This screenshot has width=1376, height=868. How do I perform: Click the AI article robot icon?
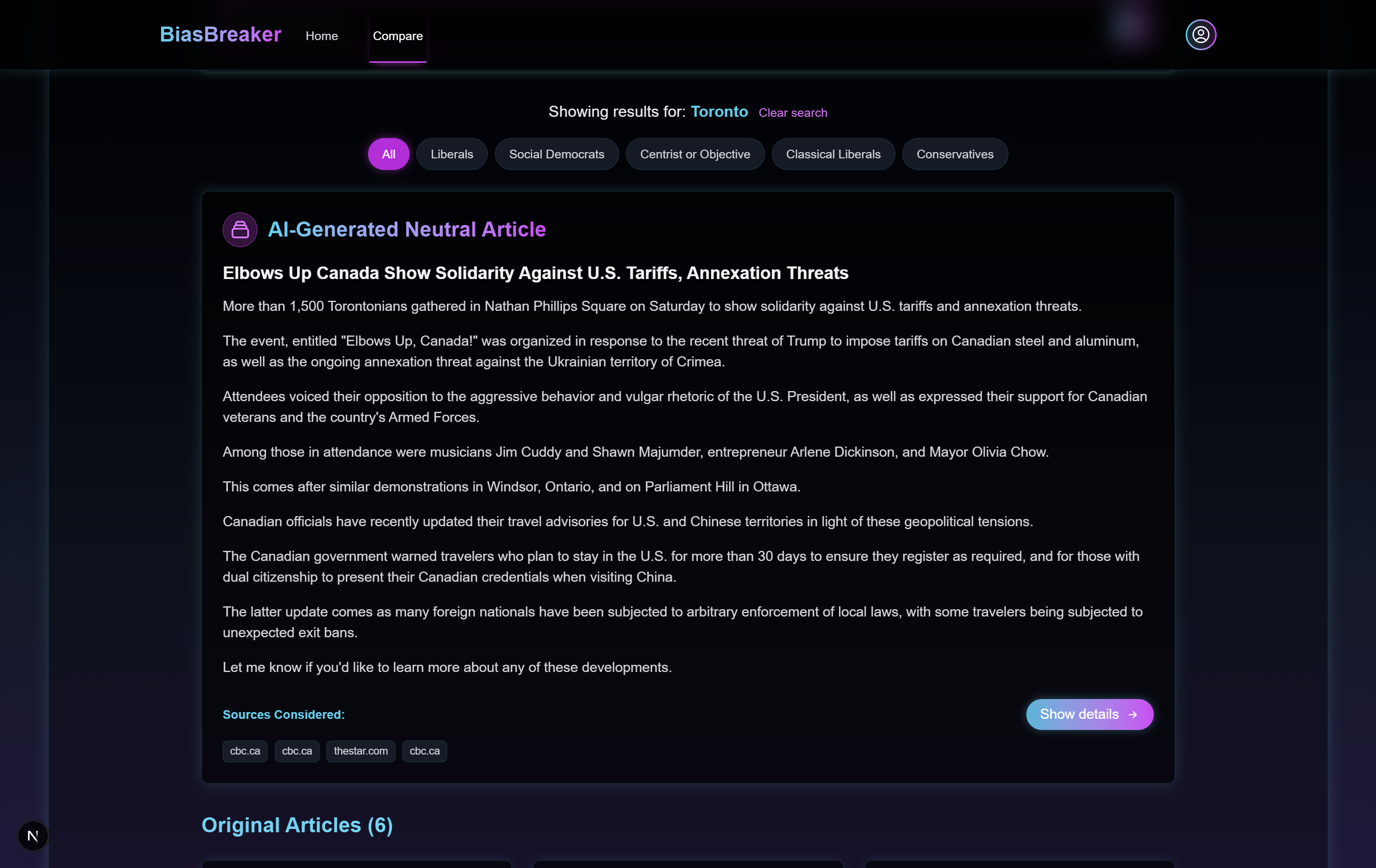click(x=240, y=230)
